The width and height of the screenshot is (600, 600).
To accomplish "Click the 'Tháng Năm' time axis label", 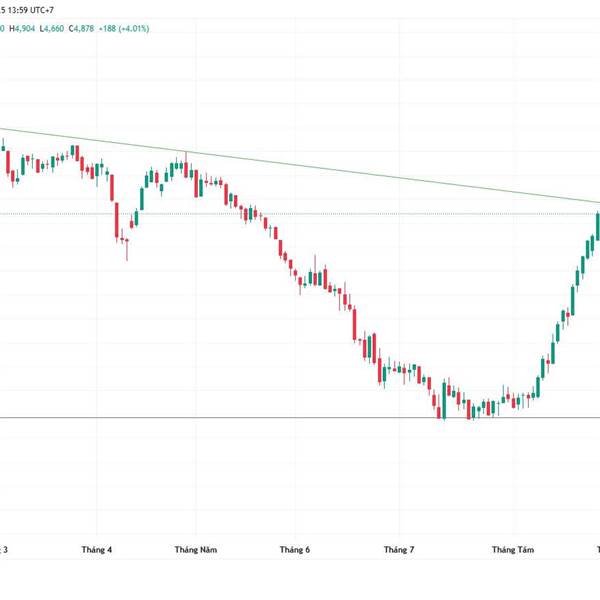I will [x=196, y=549].
